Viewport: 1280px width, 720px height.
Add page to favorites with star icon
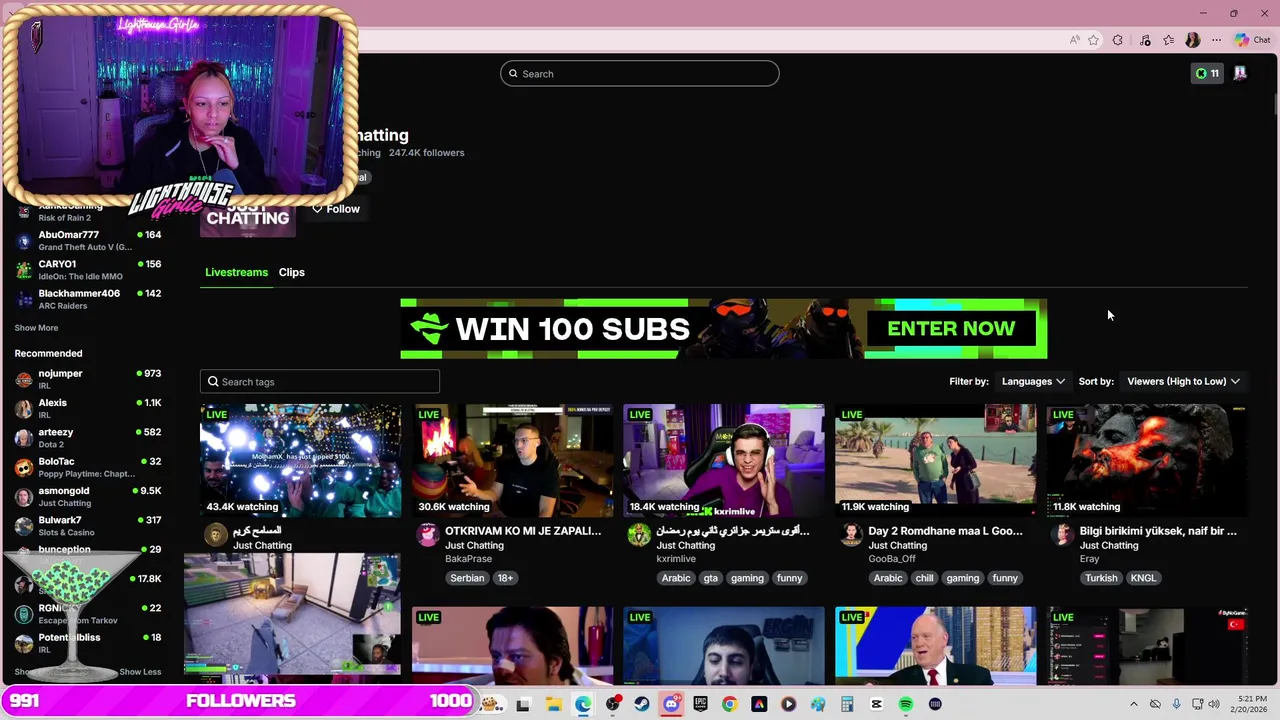[x=1094, y=40]
